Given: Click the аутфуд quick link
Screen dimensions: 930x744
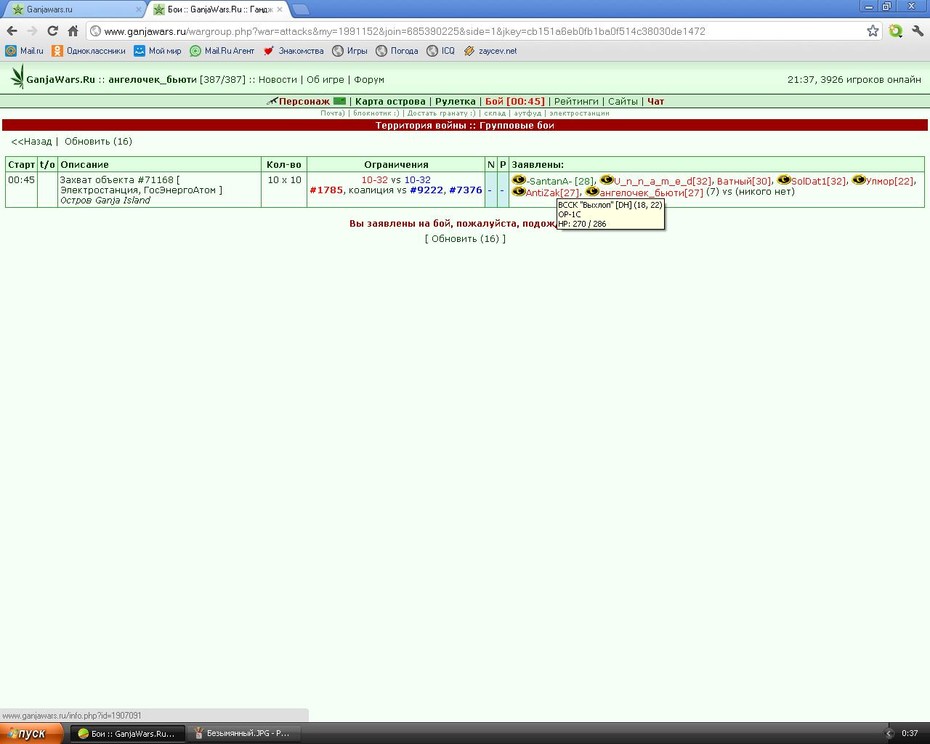Looking at the screenshot, I should tap(527, 113).
